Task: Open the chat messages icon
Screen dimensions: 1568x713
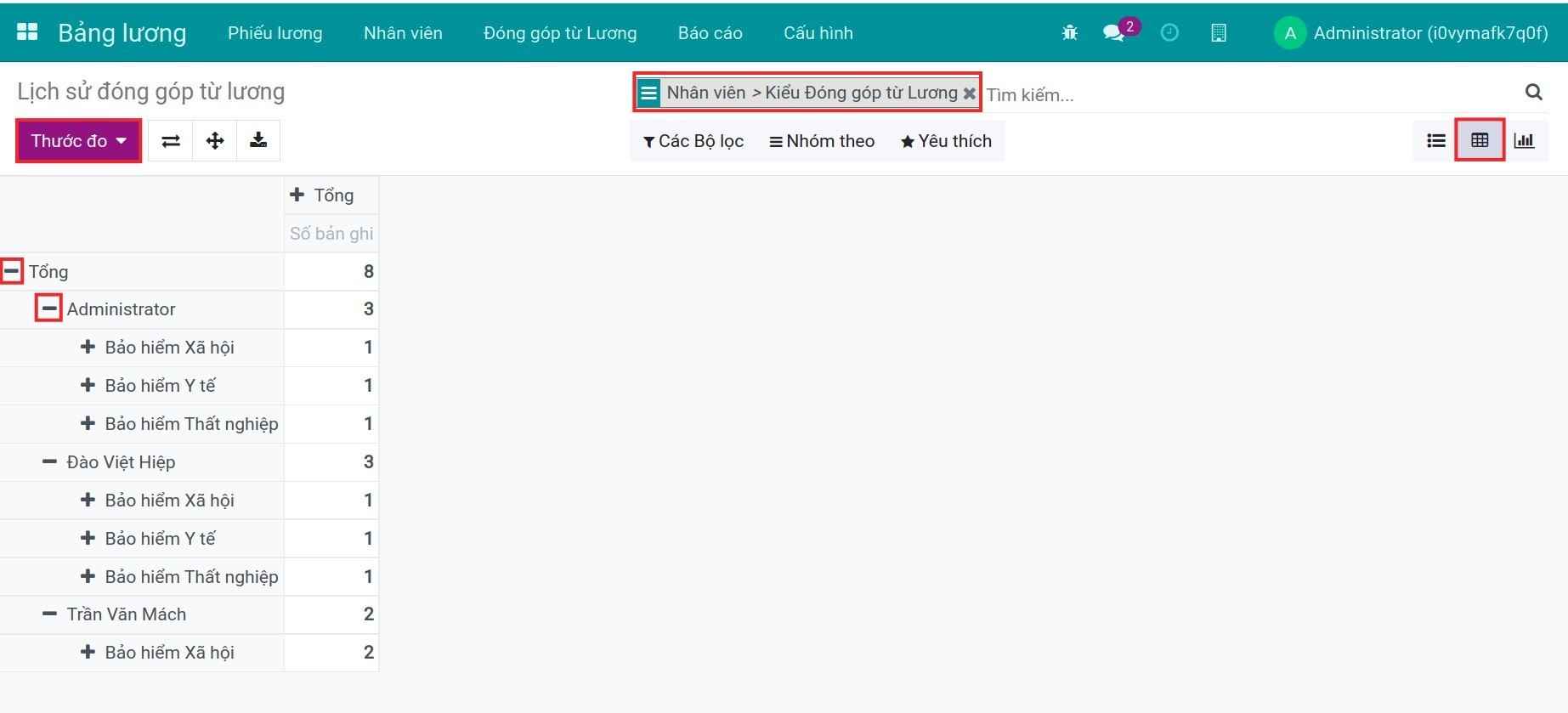Action: 1112,33
